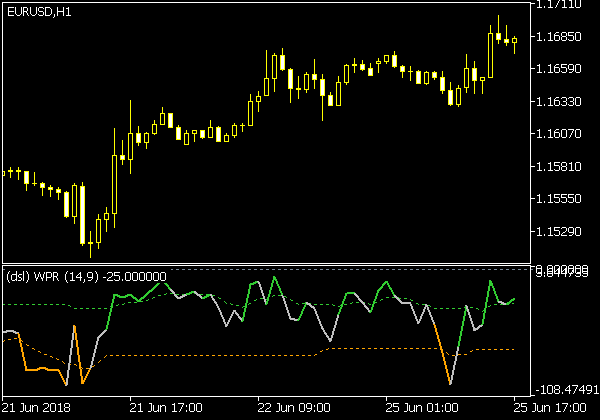Click the EURUSD,H1 chart title
The width and height of the screenshot is (600, 420).
click(x=39, y=12)
